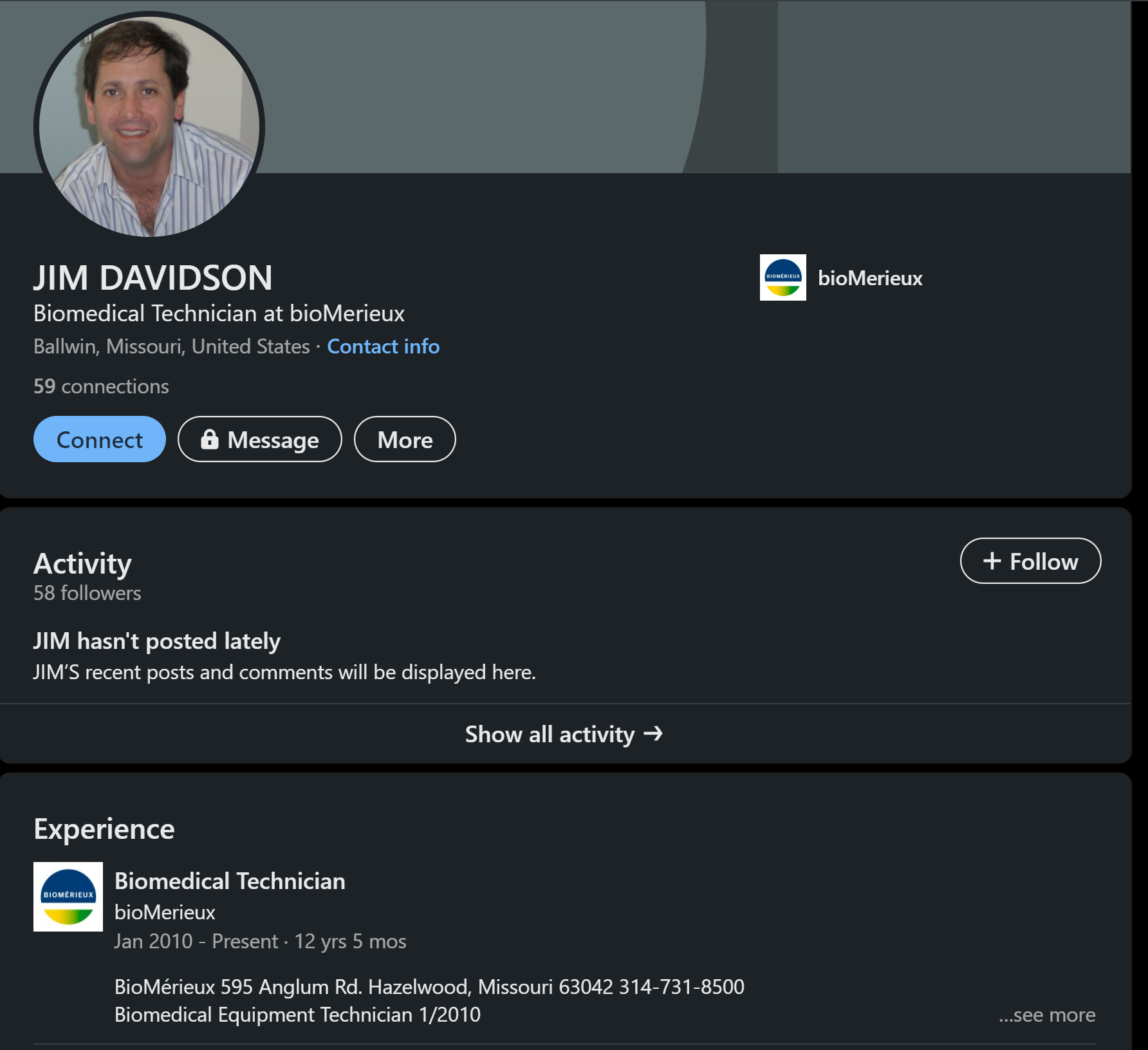Open bioMerieux logo in Experience section
Screen dimensions: 1148x1050
pyautogui.click(x=68, y=897)
